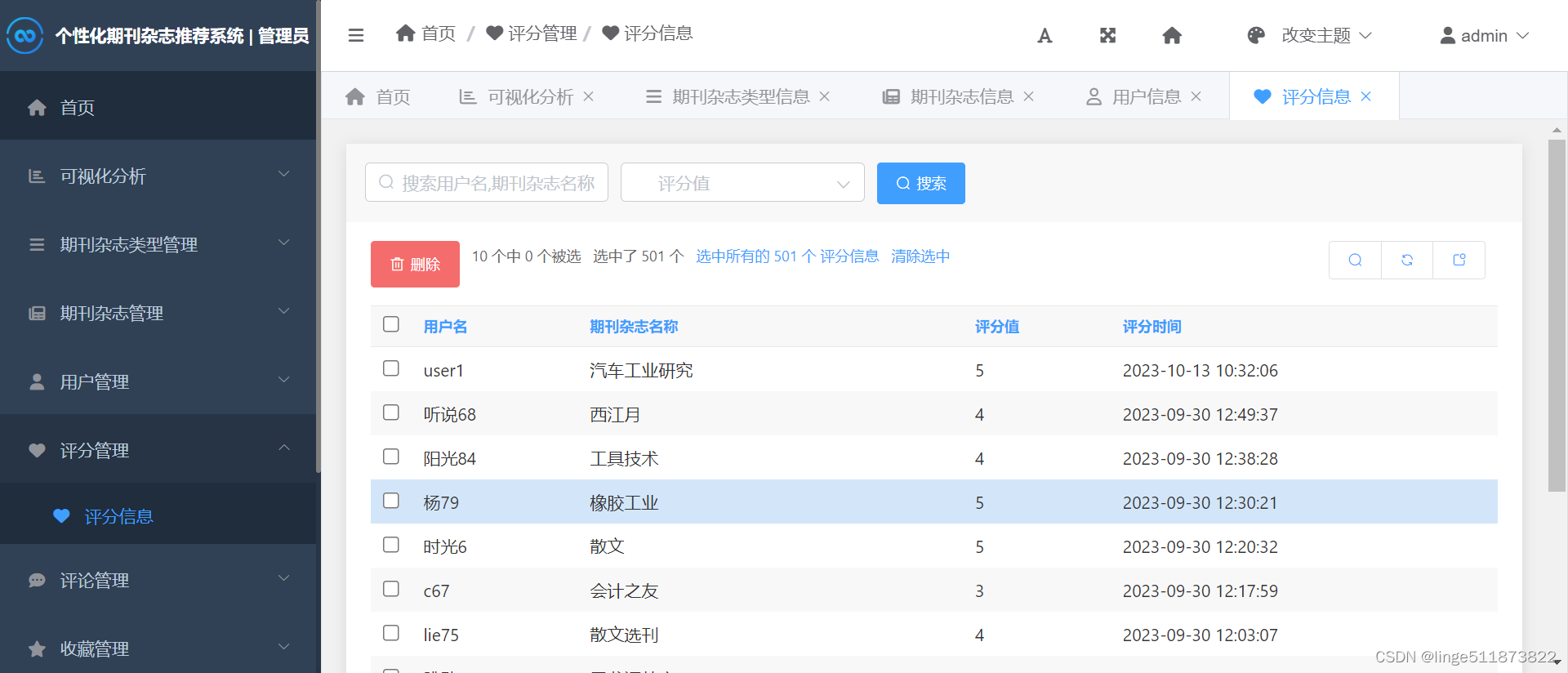
Task: Click the sidebar 首页 house icon
Action: [x=37, y=107]
